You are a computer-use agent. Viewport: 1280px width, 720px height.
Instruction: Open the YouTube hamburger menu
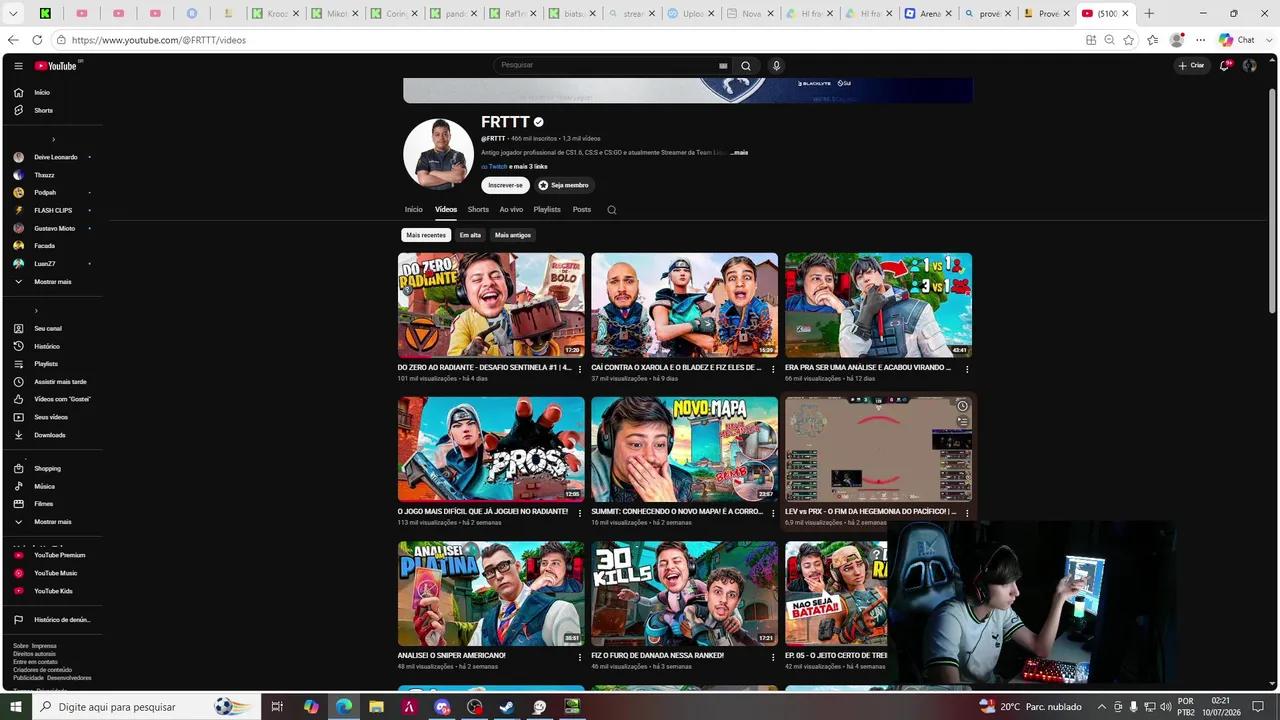point(18,66)
